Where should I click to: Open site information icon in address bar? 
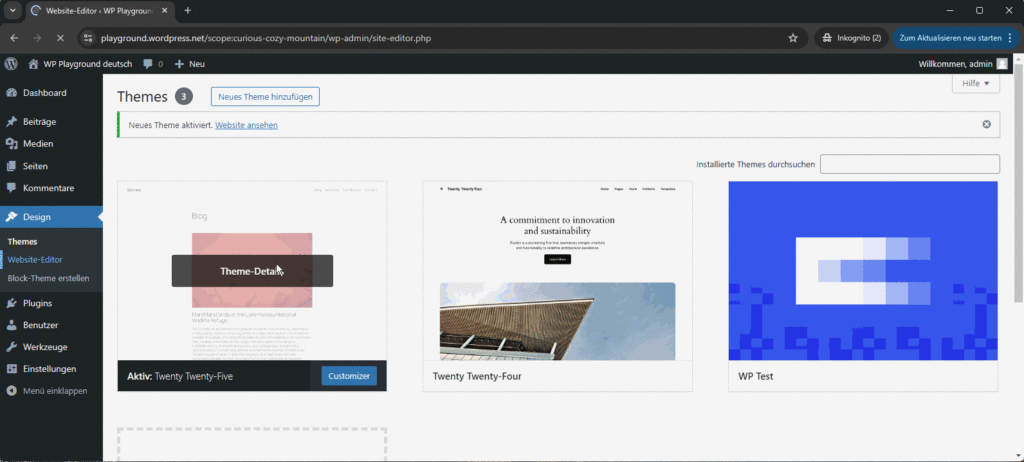pyautogui.click(x=88, y=38)
